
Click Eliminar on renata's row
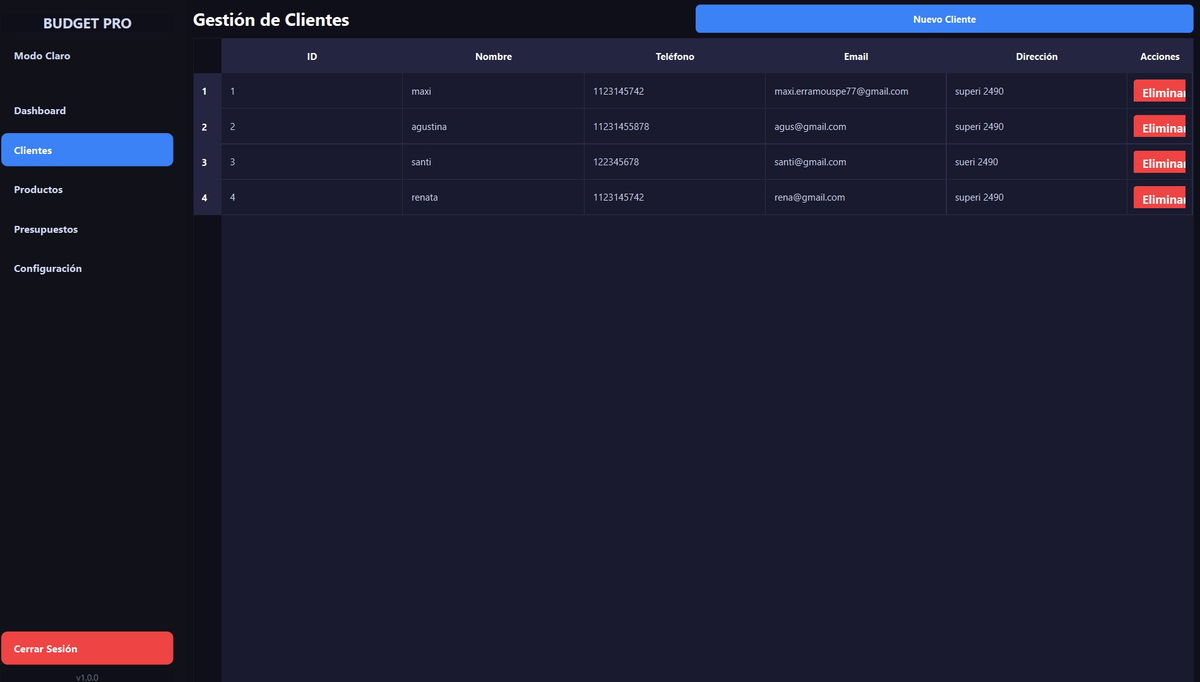(x=1160, y=198)
